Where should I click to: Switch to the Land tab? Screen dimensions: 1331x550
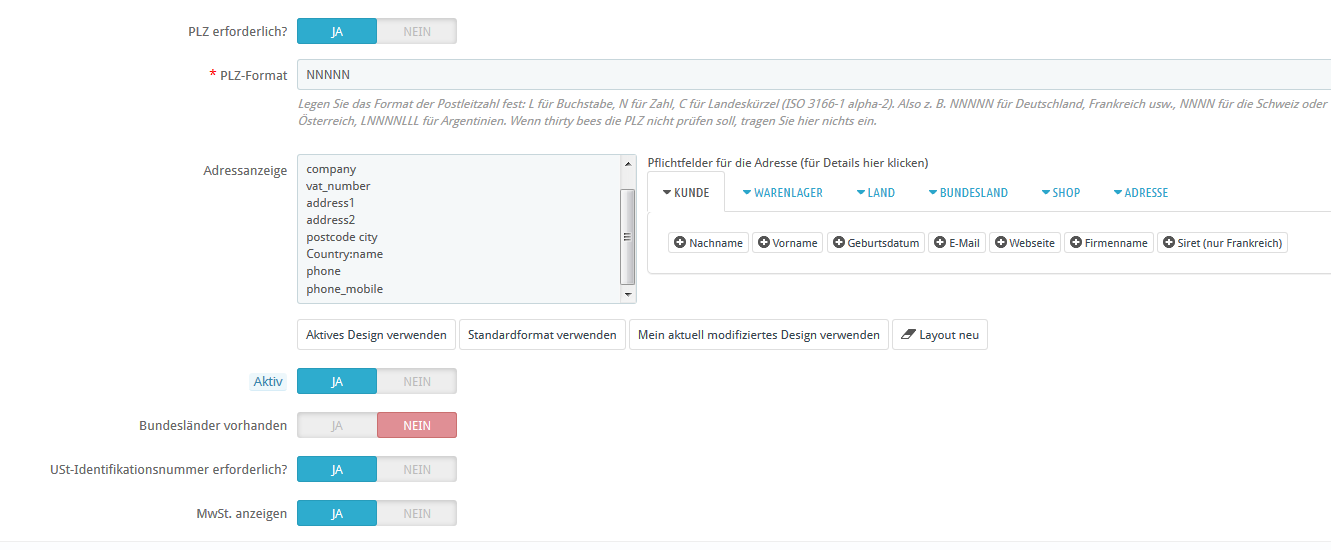pyautogui.click(x=875, y=192)
